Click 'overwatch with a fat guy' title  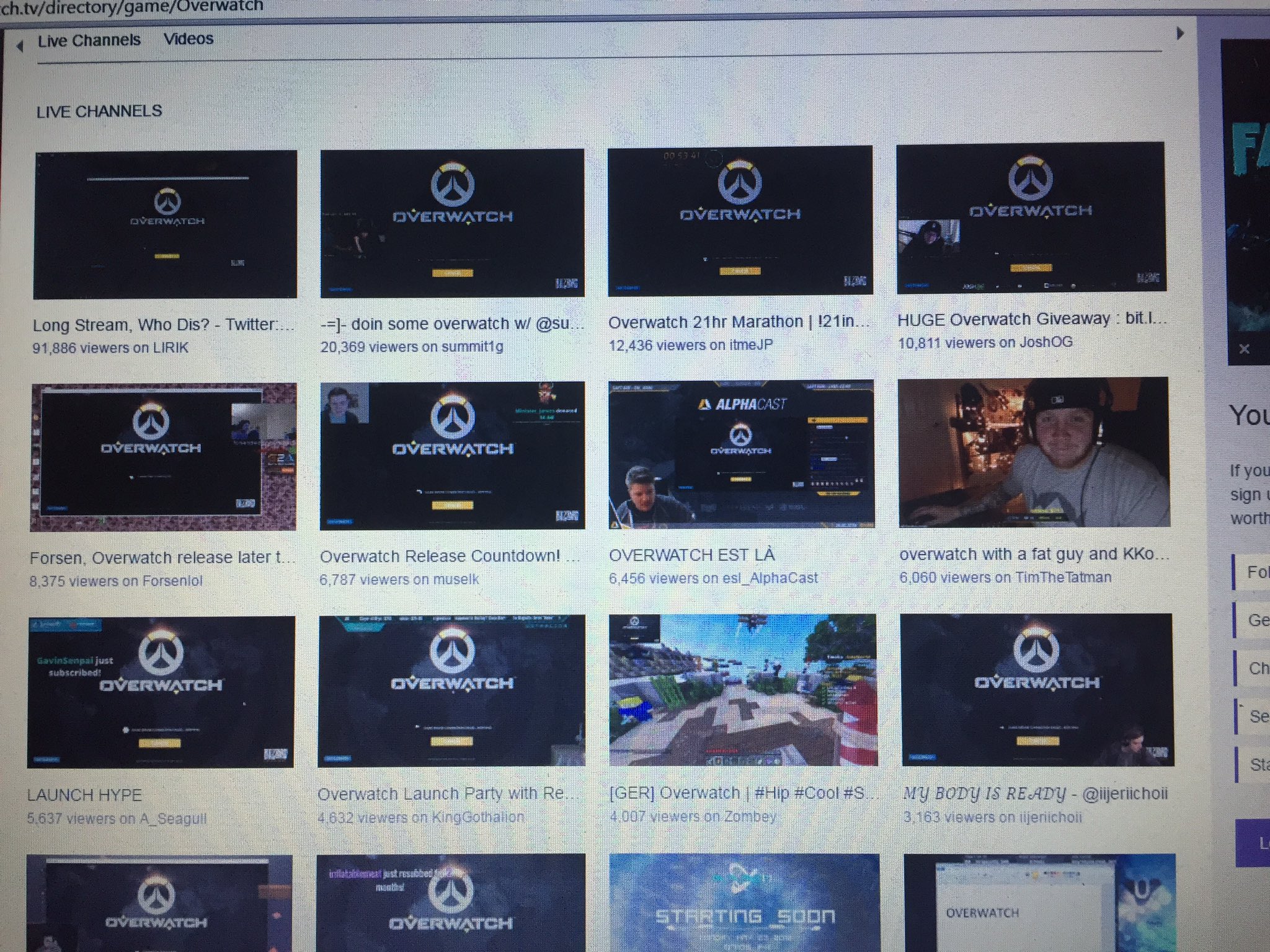(1034, 554)
